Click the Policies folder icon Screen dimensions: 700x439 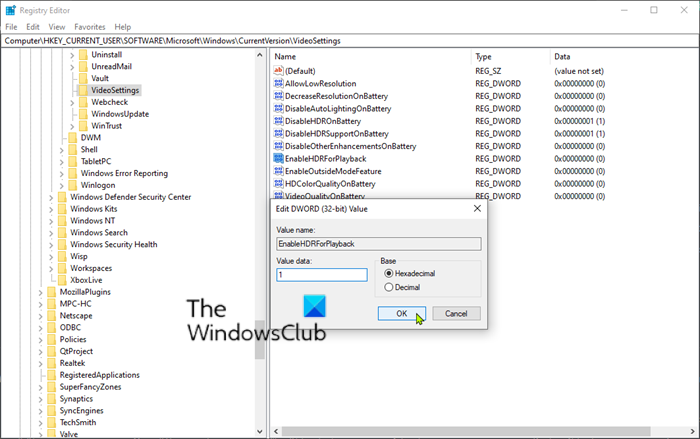click(x=52, y=339)
